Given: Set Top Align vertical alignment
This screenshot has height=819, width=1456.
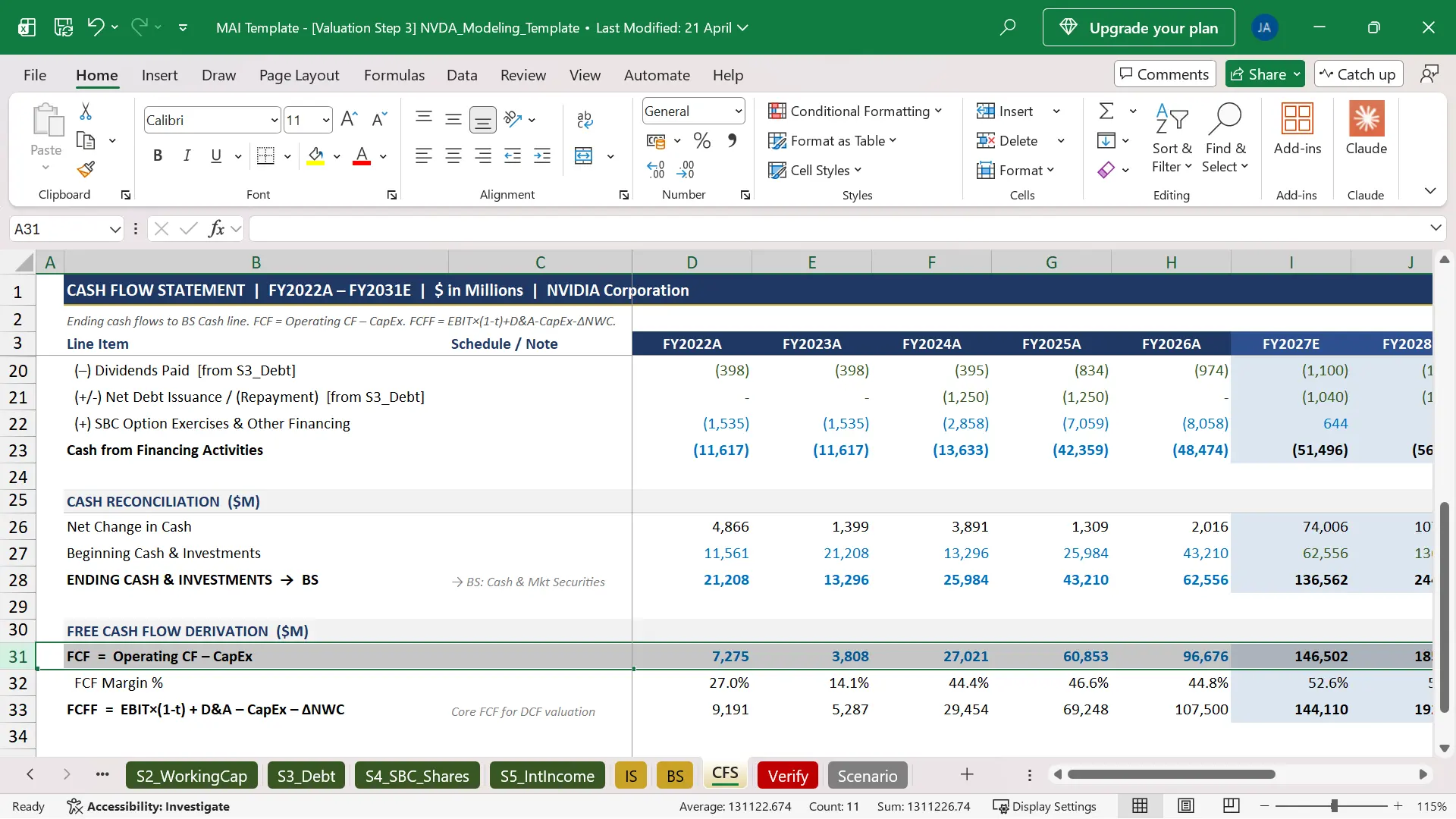Looking at the screenshot, I should [x=424, y=119].
